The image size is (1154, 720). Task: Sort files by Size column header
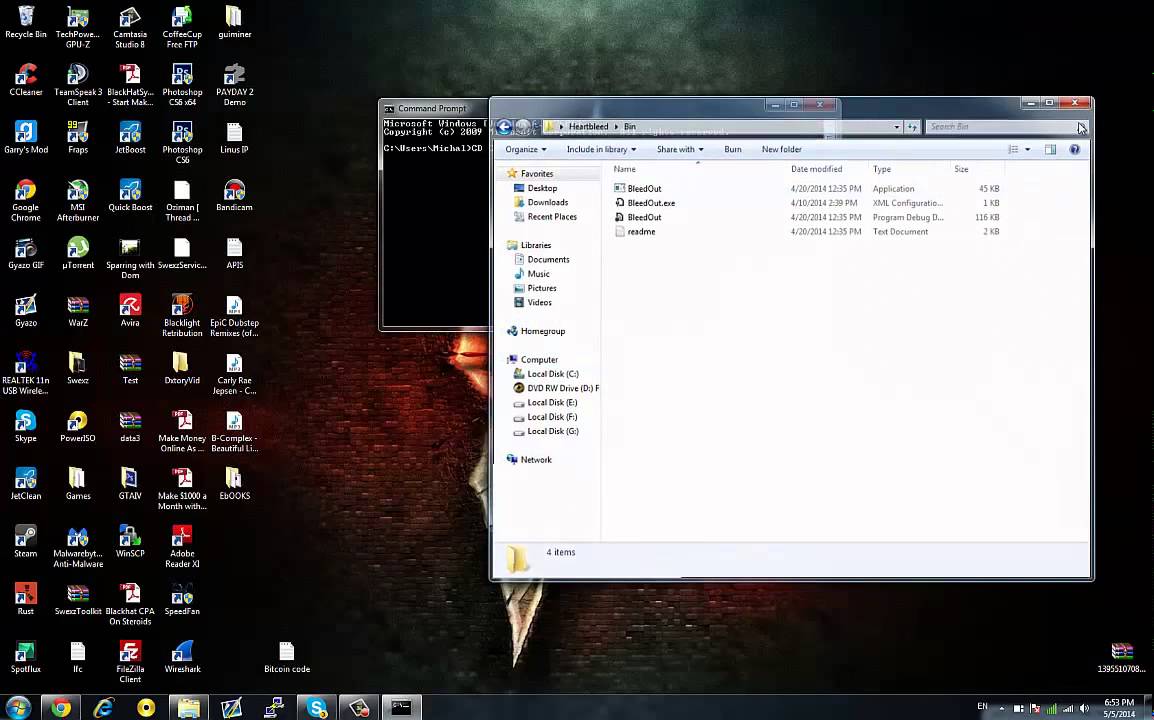point(977,169)
